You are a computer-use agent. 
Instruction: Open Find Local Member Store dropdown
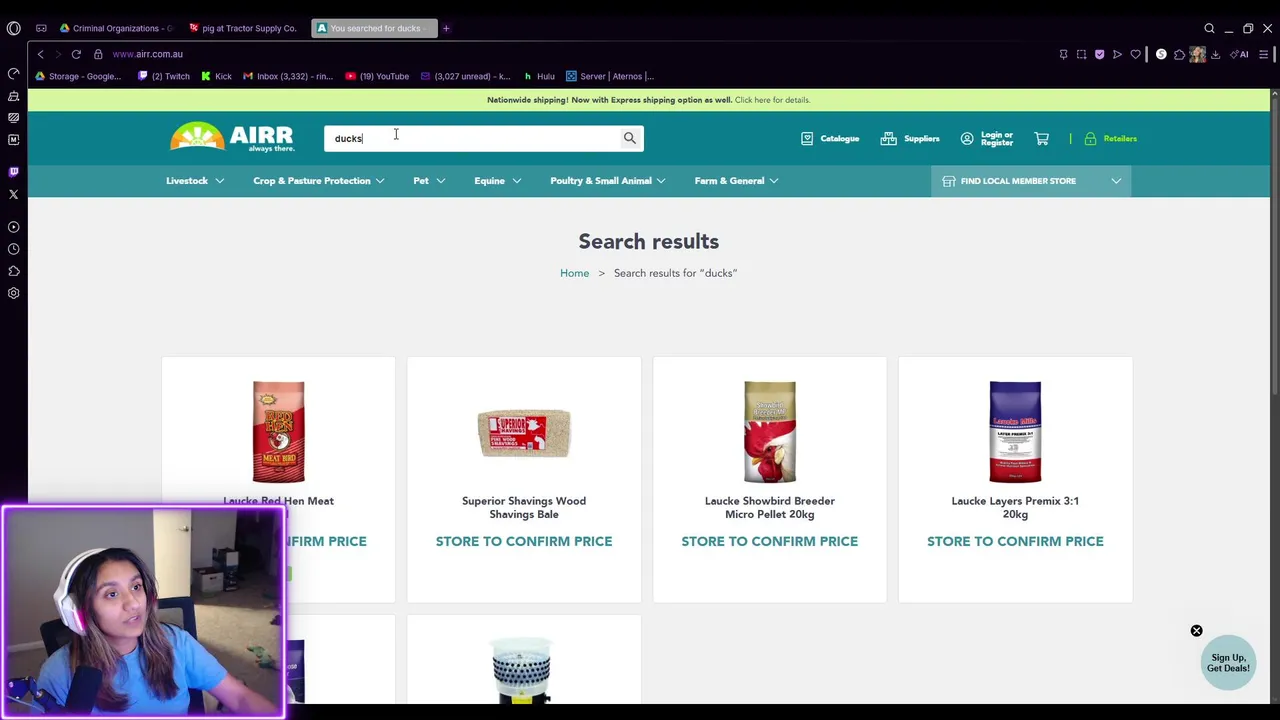pyautogui.click(x=1031, y=181)
